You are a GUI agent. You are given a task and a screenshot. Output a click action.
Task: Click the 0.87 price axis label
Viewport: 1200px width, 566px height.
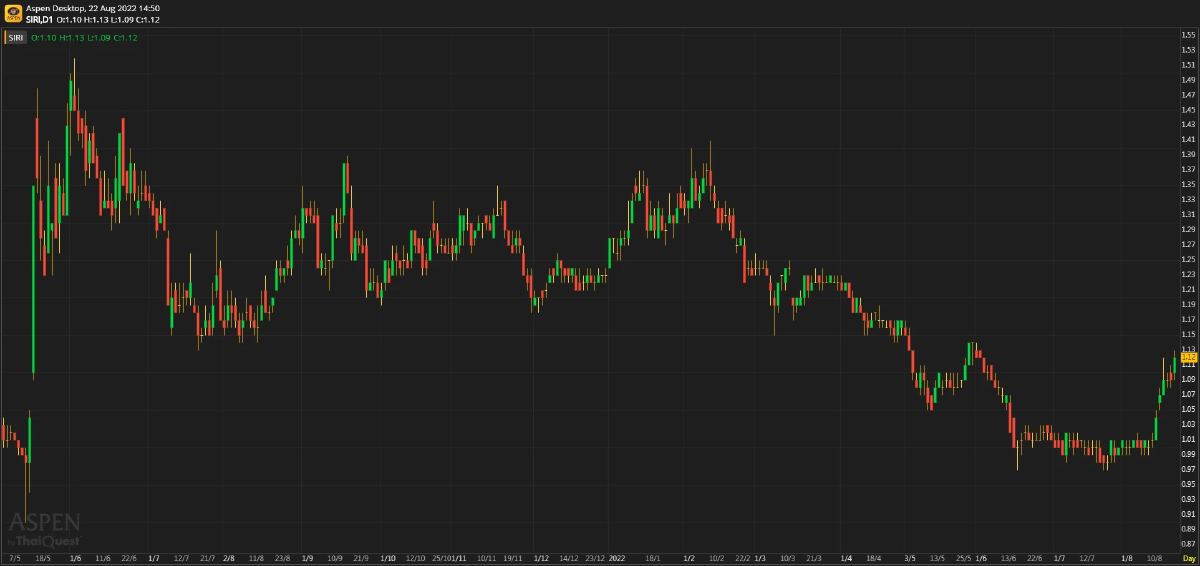click(x=1188, y=544)
